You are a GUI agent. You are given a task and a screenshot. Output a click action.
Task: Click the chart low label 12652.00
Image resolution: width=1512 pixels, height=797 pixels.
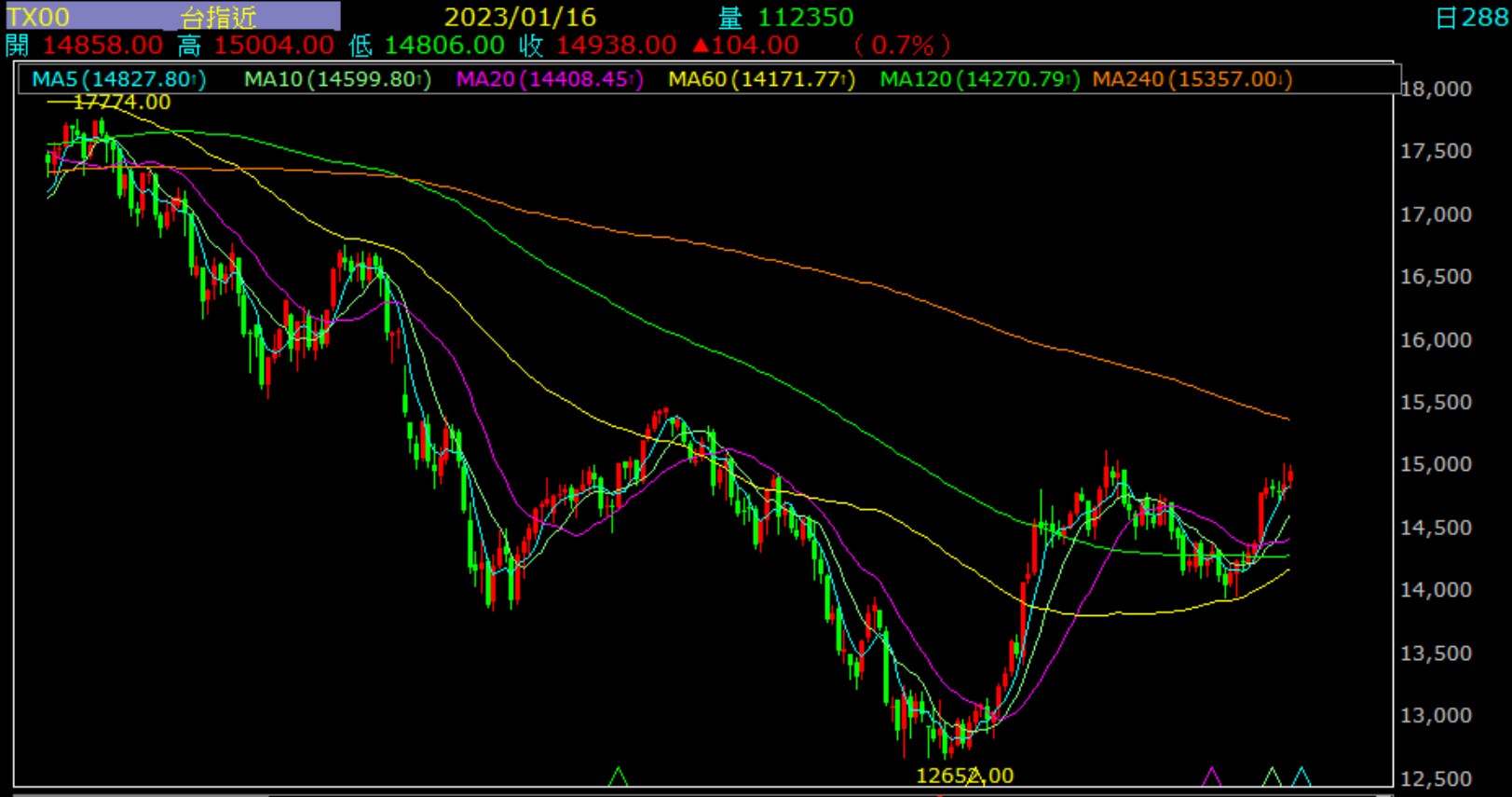tap(964, 776)
